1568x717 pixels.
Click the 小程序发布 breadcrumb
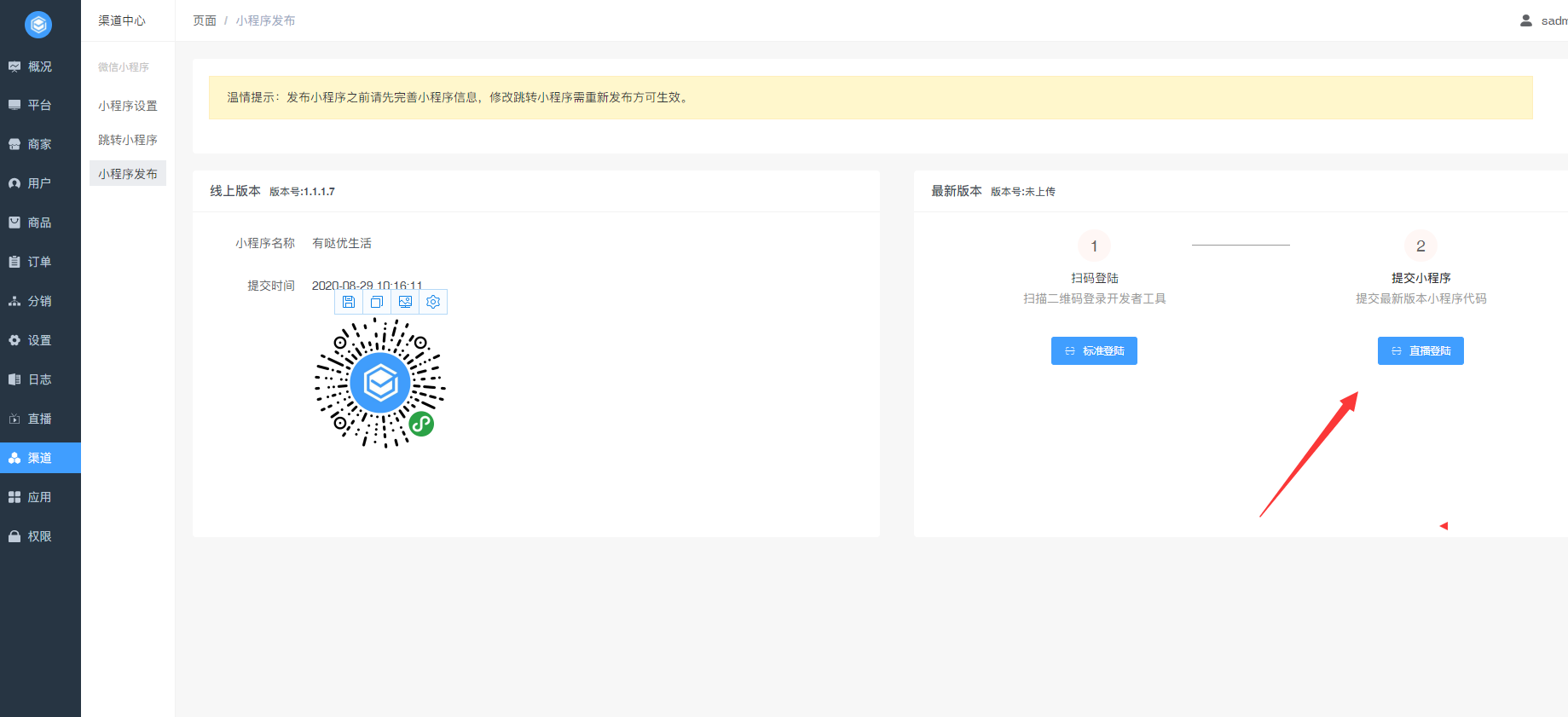tap(265, 20)
